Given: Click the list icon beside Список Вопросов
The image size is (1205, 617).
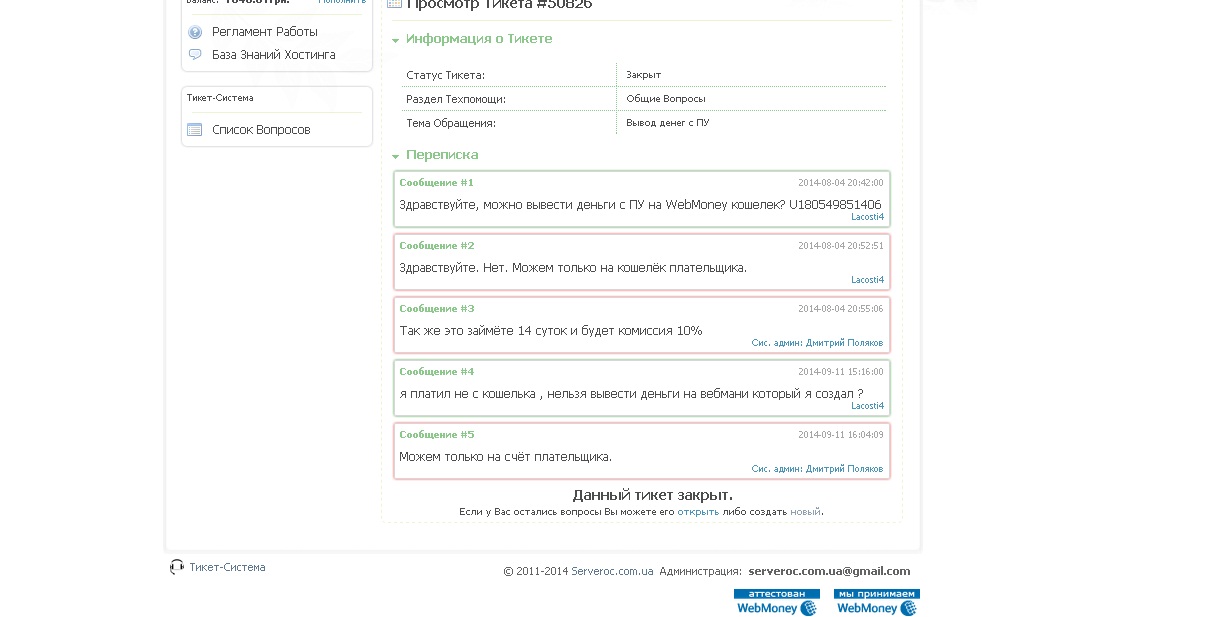Looking at the screenshot, I should pos(195,130).
